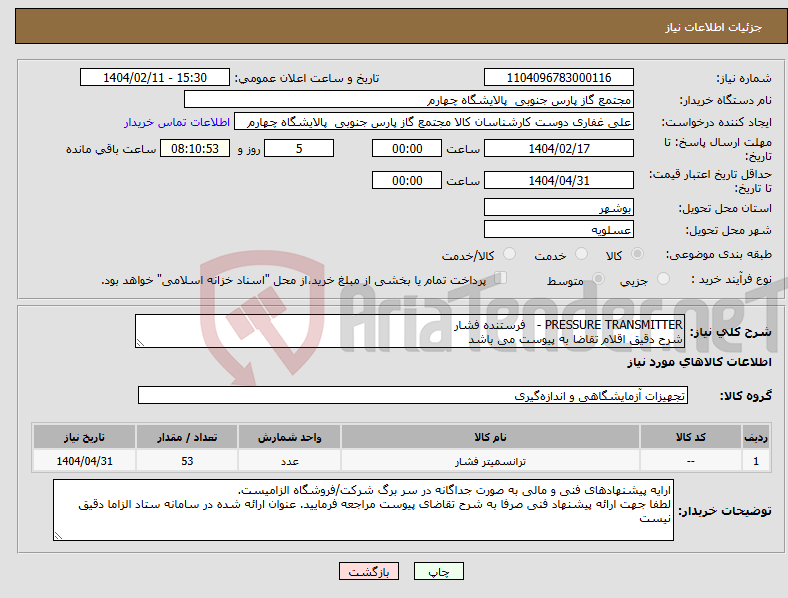Image resolution: width=788 pixels, height=598 pixels.
Task: Click the row number cell 1
Action: (x=756, y=461)
